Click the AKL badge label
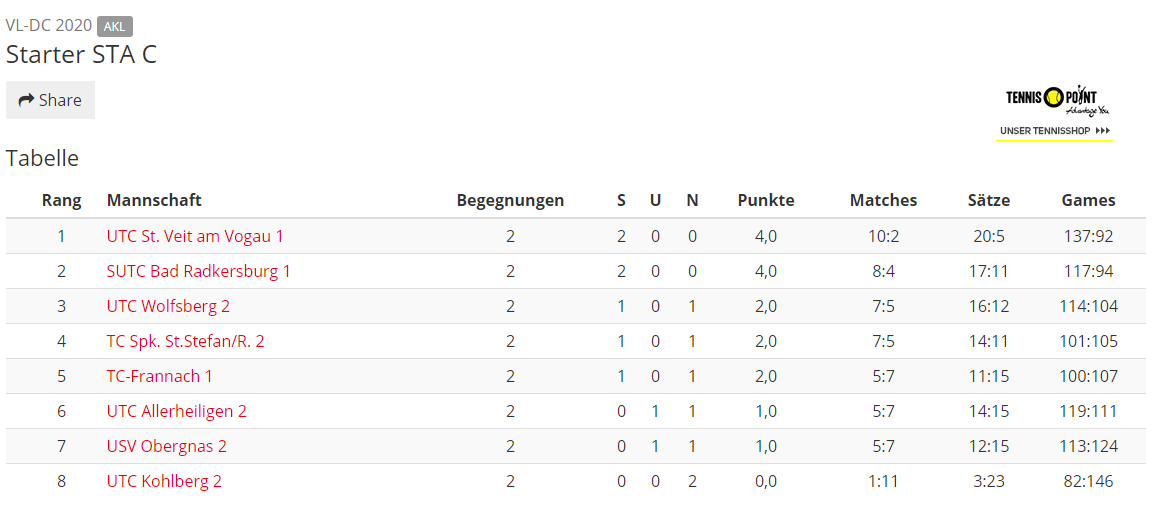1155x511 pixels. [x=115, y=27]
